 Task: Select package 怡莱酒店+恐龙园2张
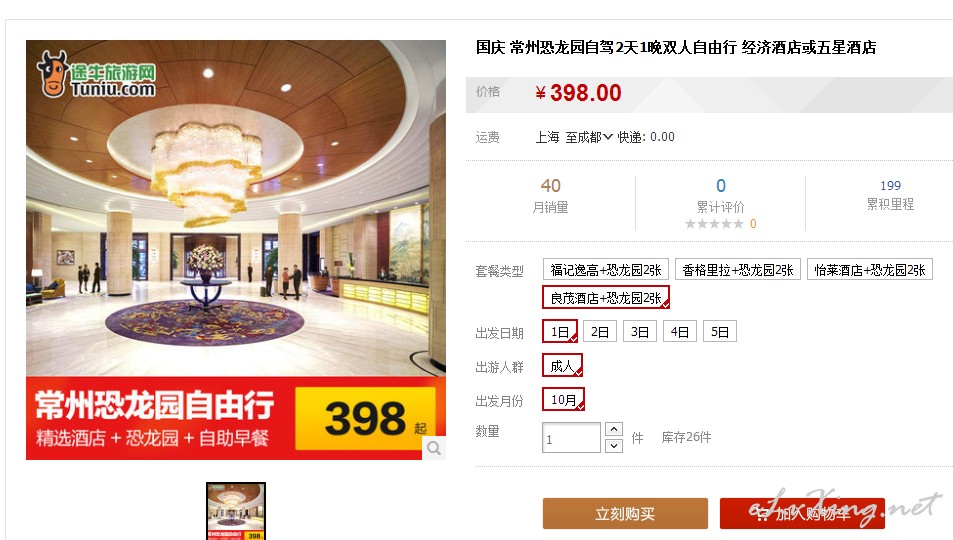click(x=870, y=269)
